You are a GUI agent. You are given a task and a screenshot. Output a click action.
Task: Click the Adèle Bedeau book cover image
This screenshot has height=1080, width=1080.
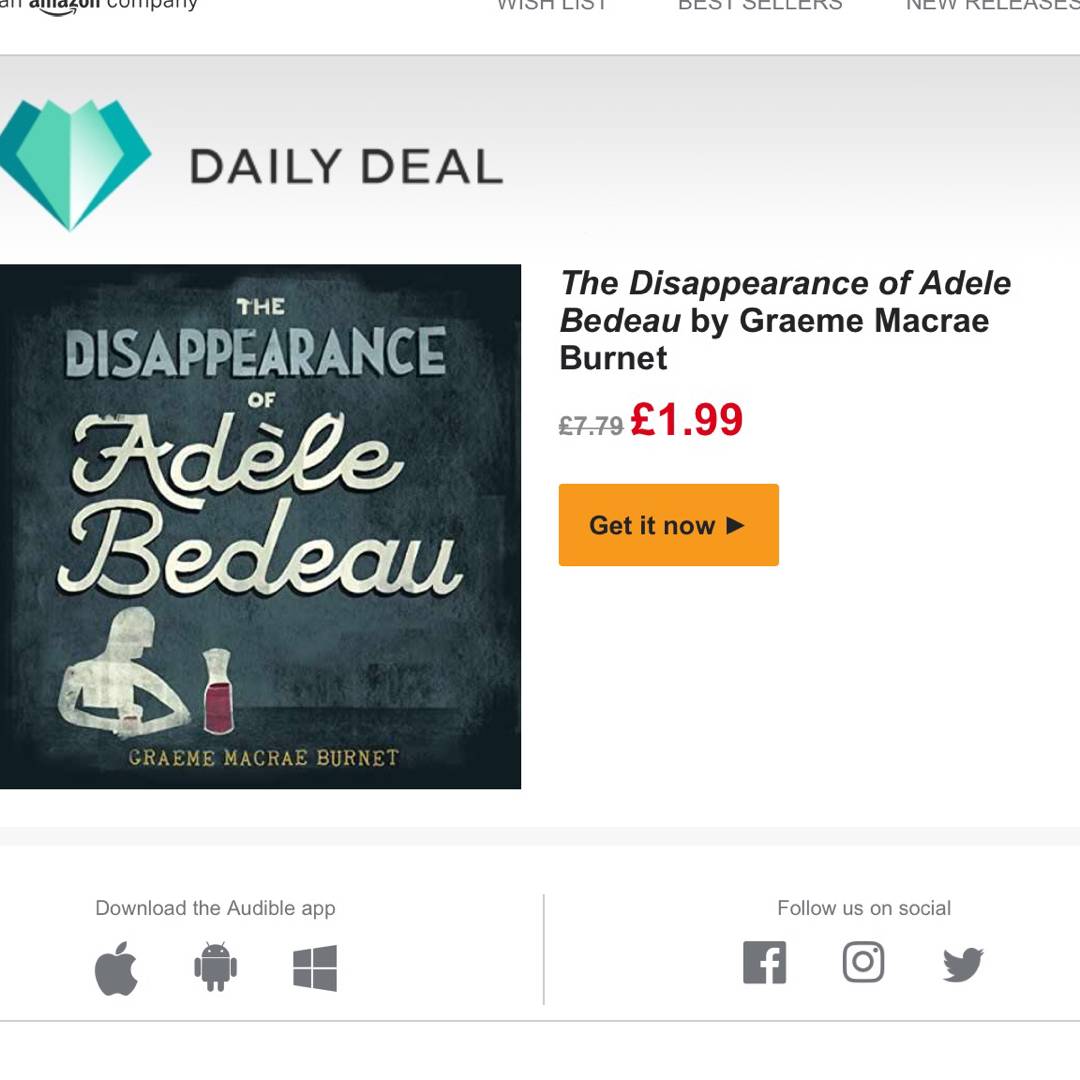coord(260,526)
